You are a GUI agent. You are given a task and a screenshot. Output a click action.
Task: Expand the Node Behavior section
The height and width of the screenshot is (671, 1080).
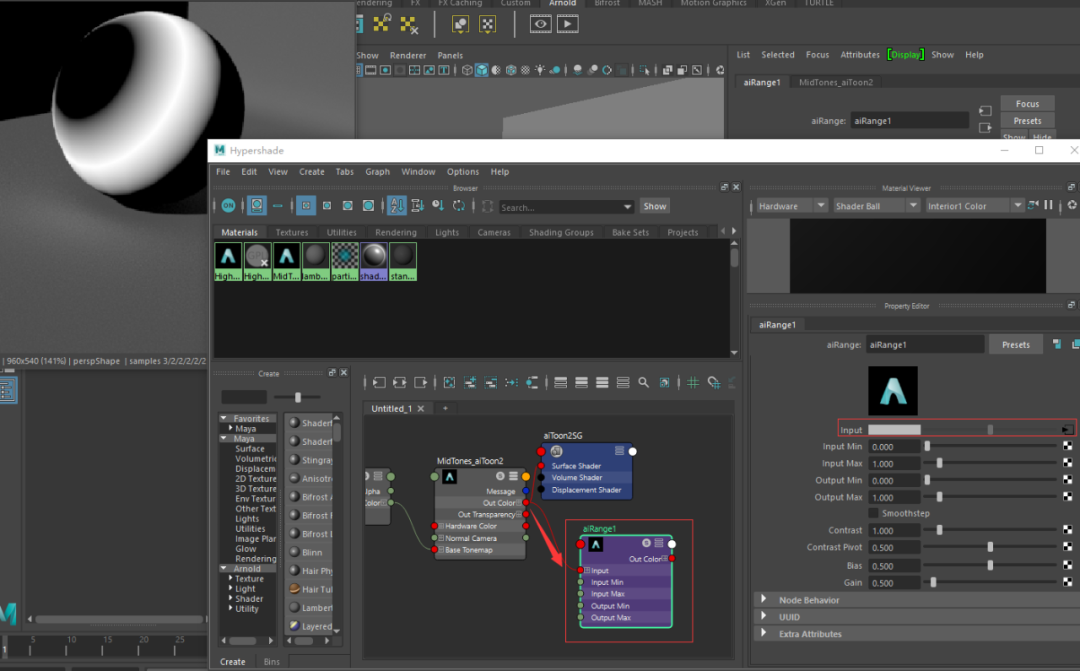coord(763,599)
